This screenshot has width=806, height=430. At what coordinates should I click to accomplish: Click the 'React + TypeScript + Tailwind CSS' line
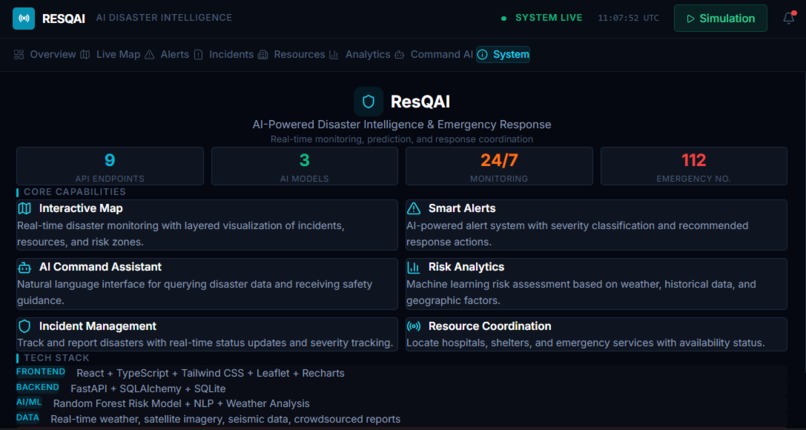[x=210, y=373]
